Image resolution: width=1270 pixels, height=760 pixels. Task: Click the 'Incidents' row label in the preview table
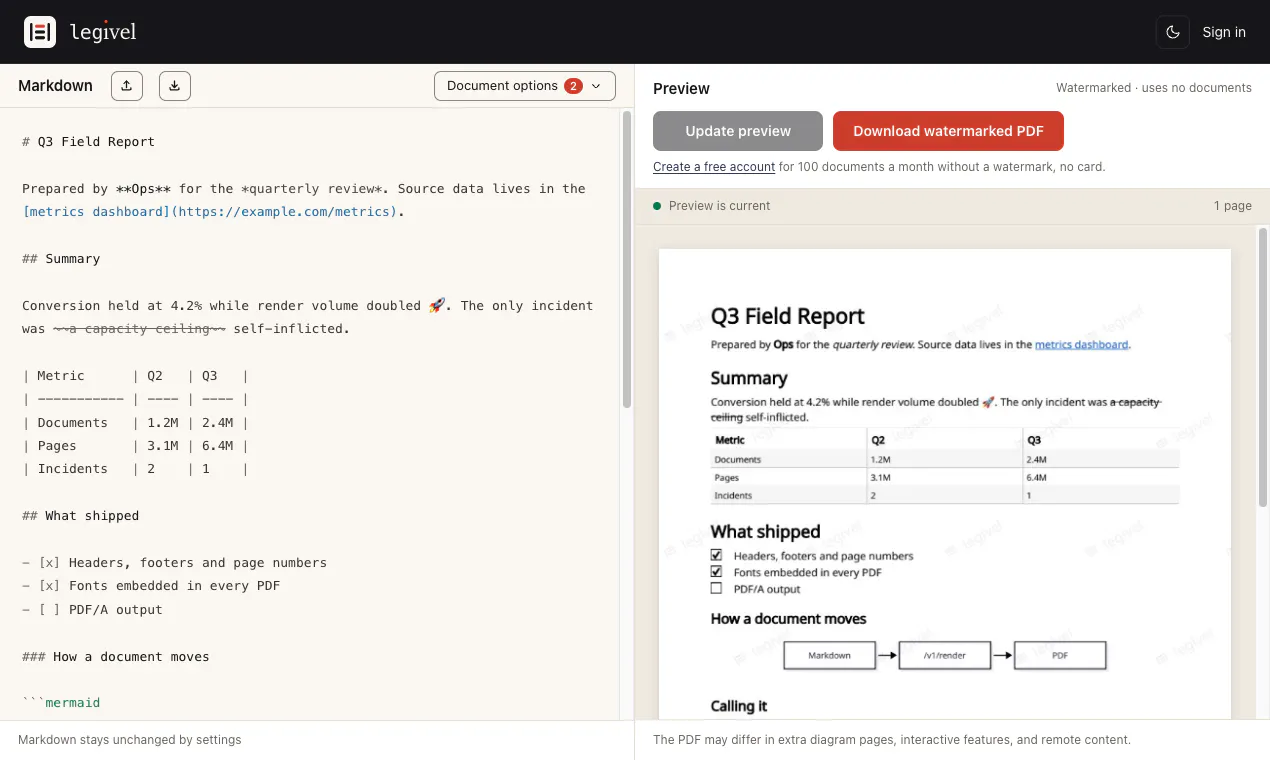pos(733,496)
